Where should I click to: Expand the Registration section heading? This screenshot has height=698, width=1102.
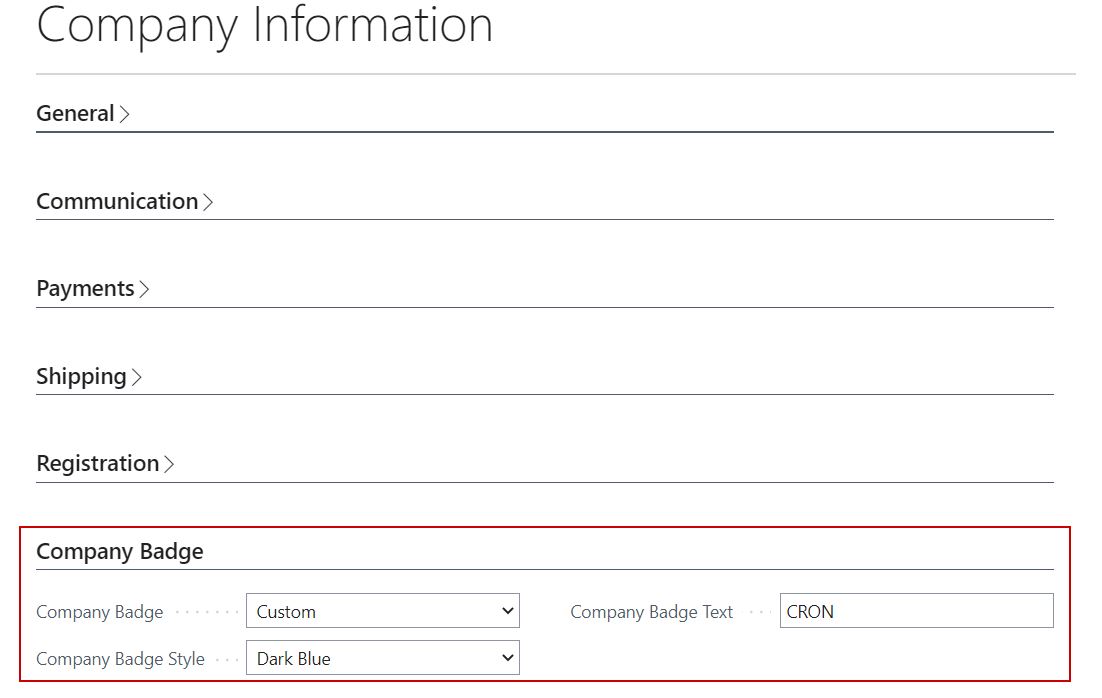[97, 464]
